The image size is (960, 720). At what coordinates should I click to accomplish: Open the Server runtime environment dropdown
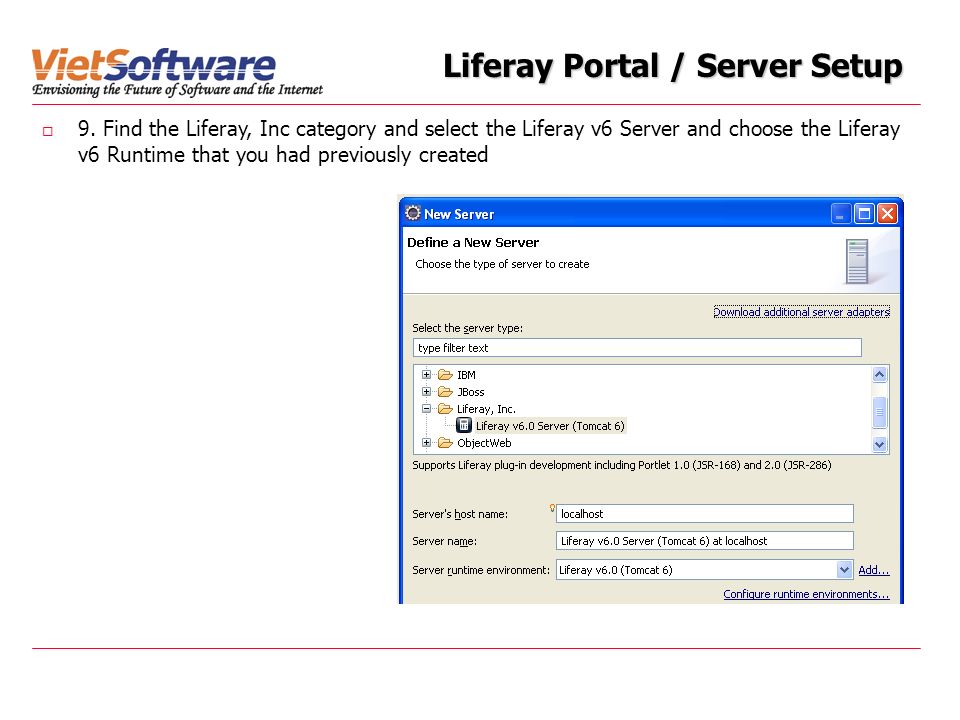pos(844,570)
